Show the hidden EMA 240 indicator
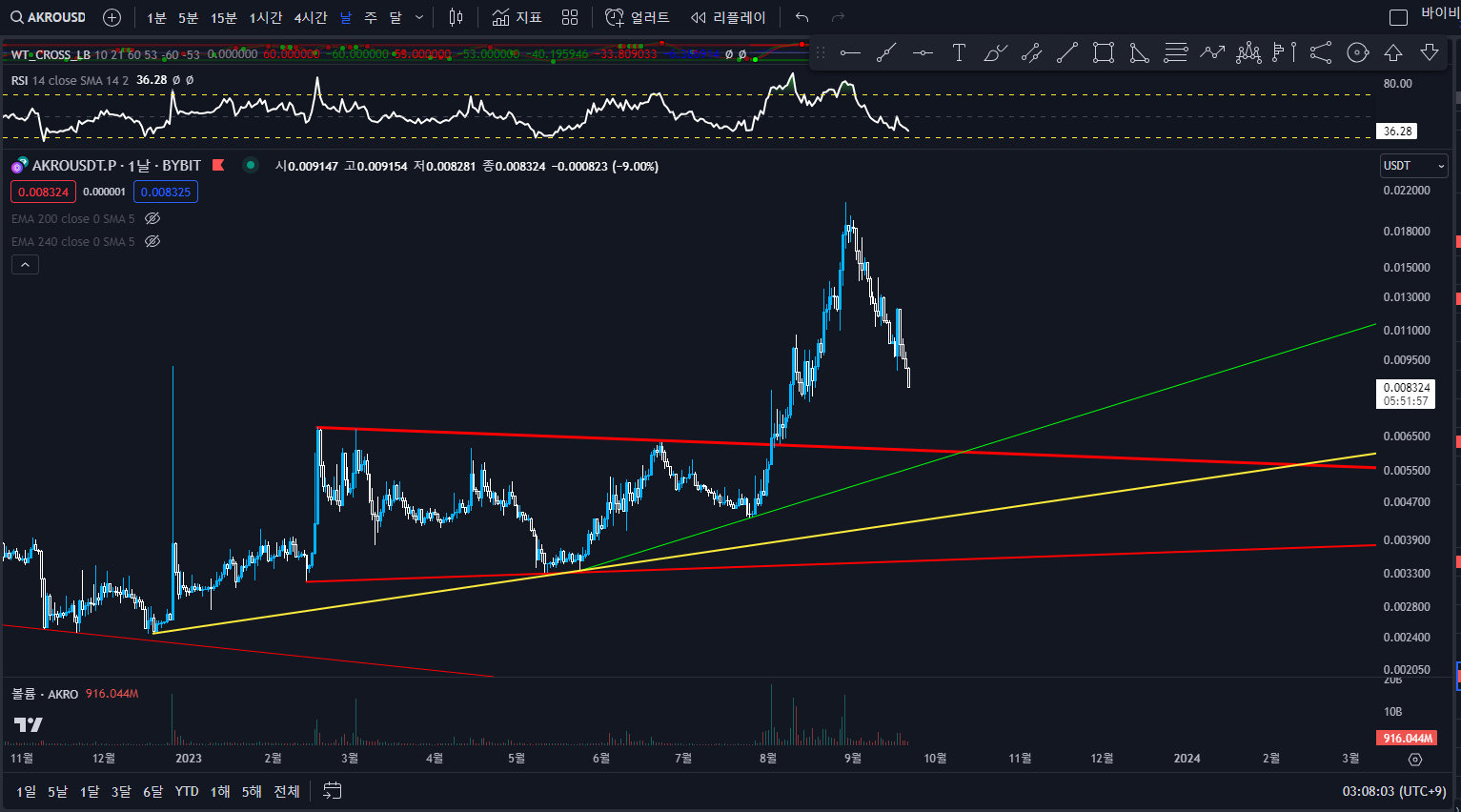The height and width of the screenshot is (812, 1461). point(152,241)
